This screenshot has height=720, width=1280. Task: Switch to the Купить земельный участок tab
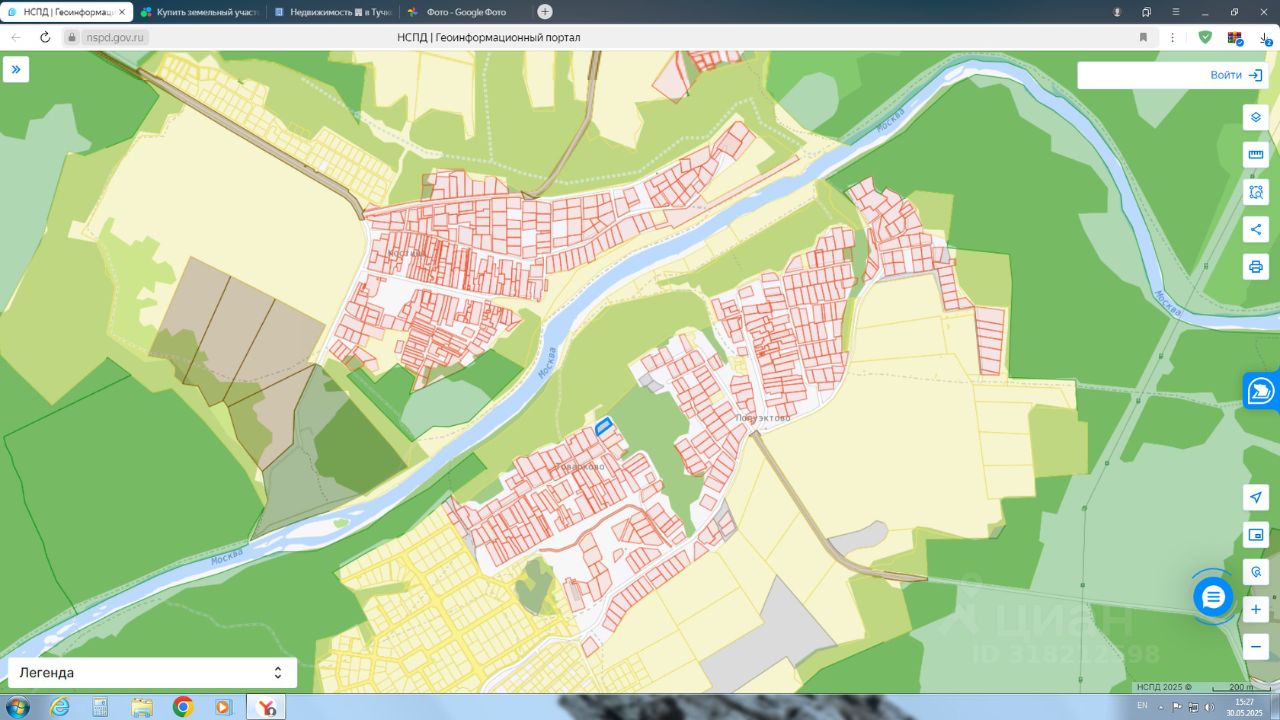pos(198,12)
